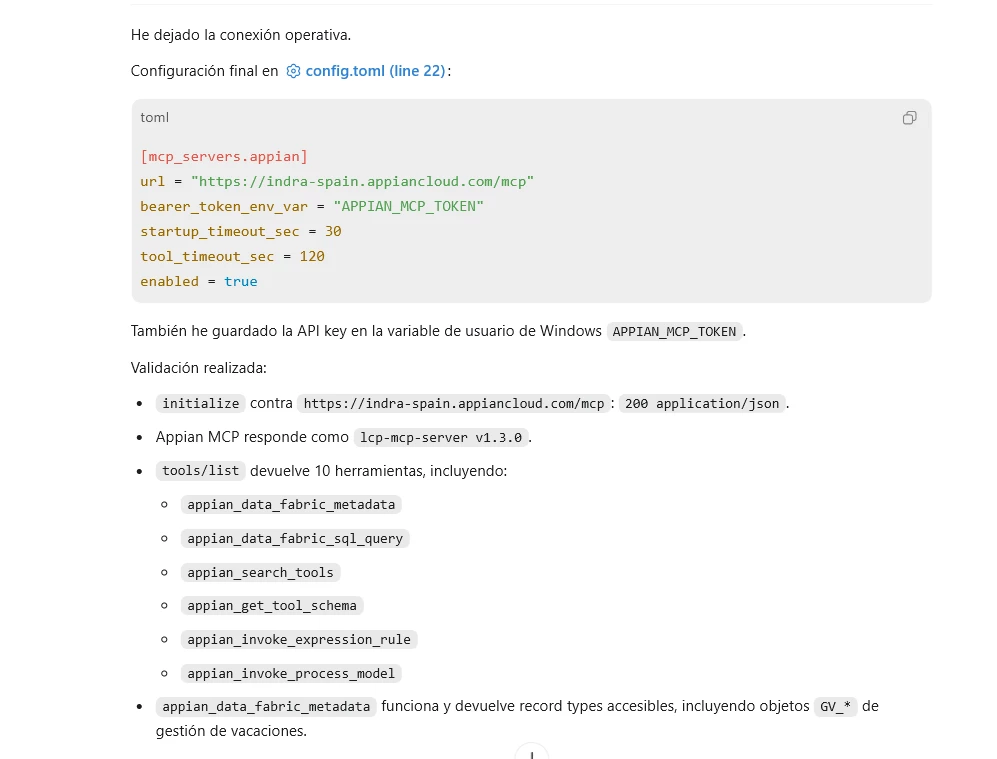The image size is (997, 759).
Task: Click the startup_timeout_sec = 30 line
Action: tap(241, 231)
